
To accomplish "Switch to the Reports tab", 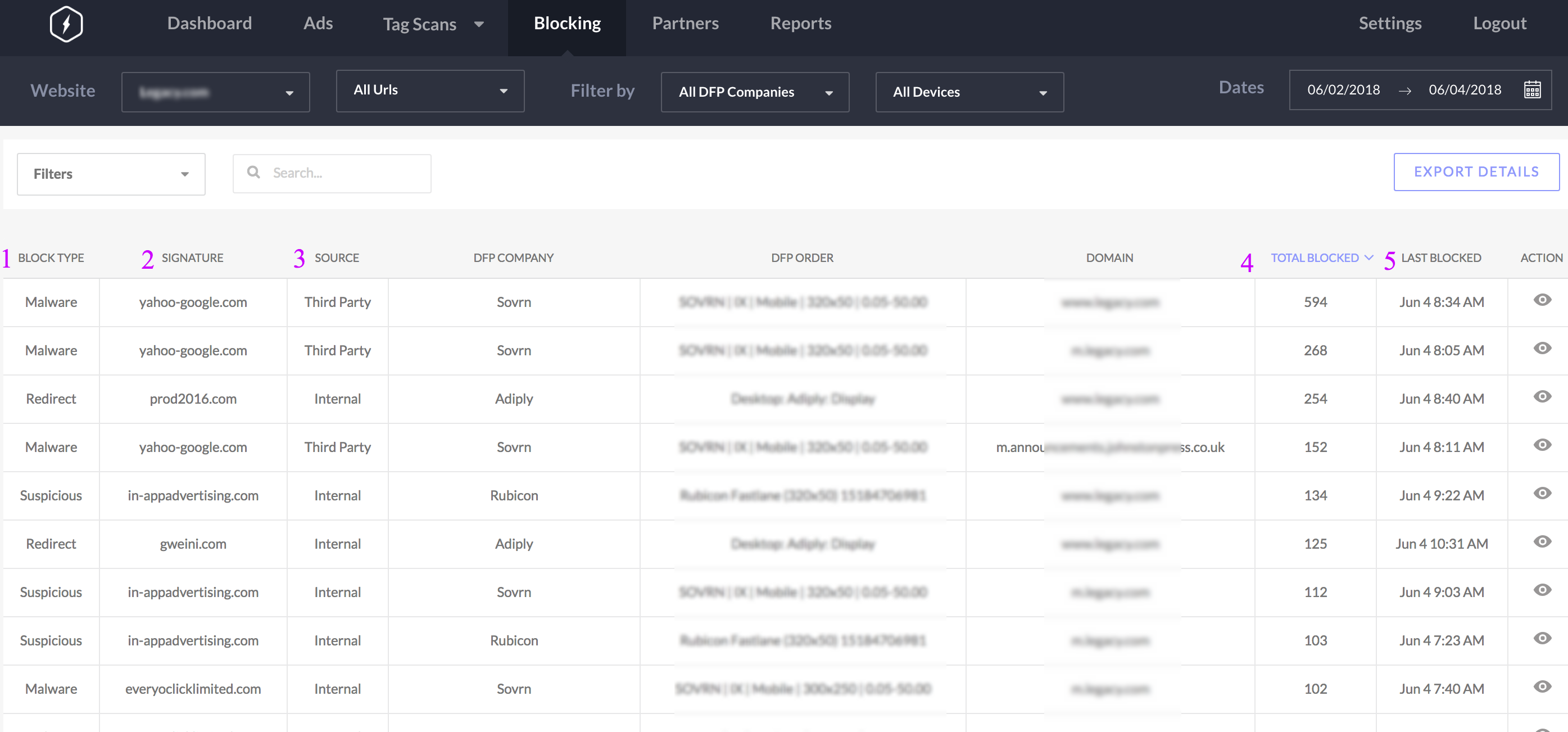I will tap(800, 23).
